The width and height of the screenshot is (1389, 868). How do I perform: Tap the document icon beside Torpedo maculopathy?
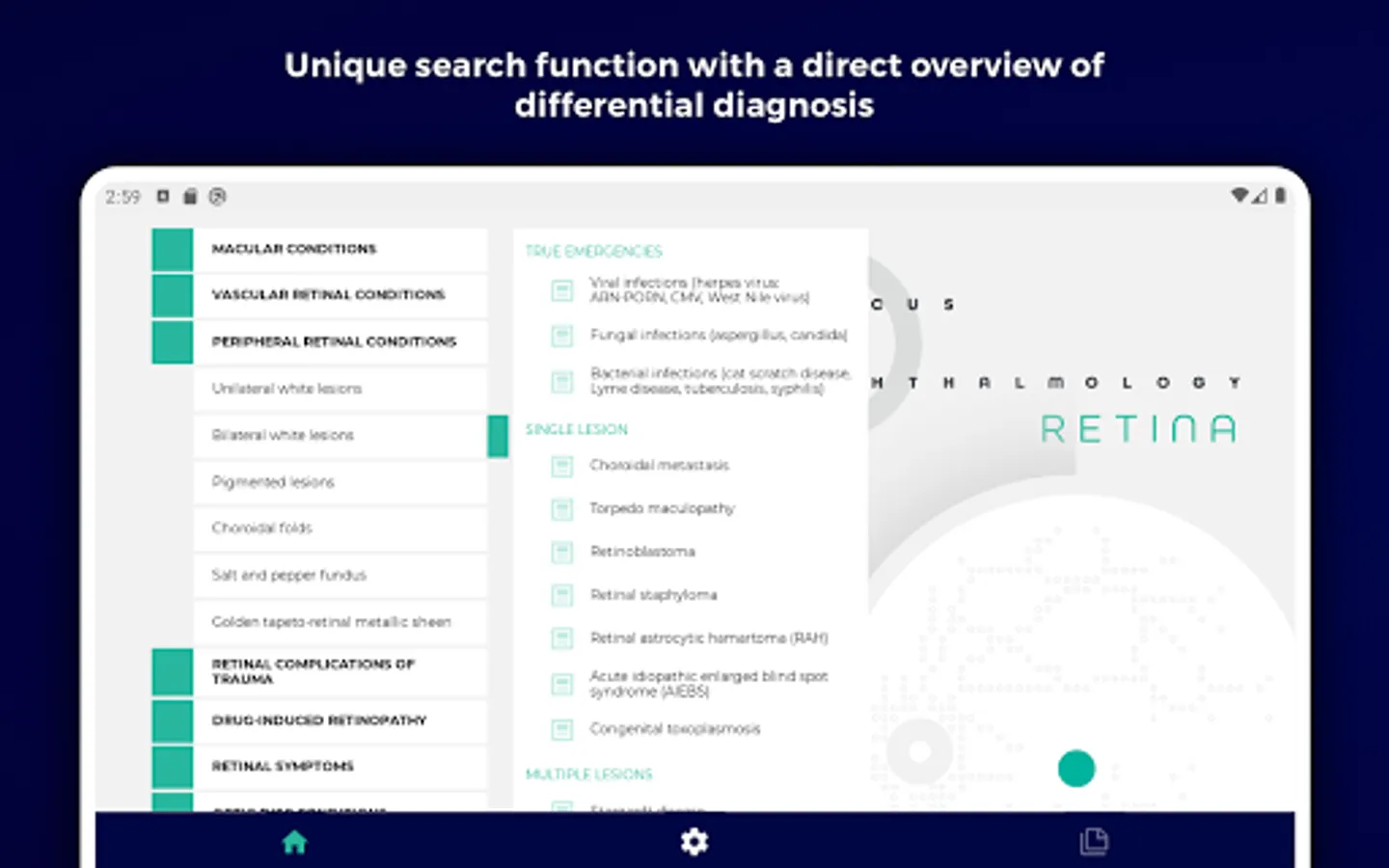click(x=561, y=509)
